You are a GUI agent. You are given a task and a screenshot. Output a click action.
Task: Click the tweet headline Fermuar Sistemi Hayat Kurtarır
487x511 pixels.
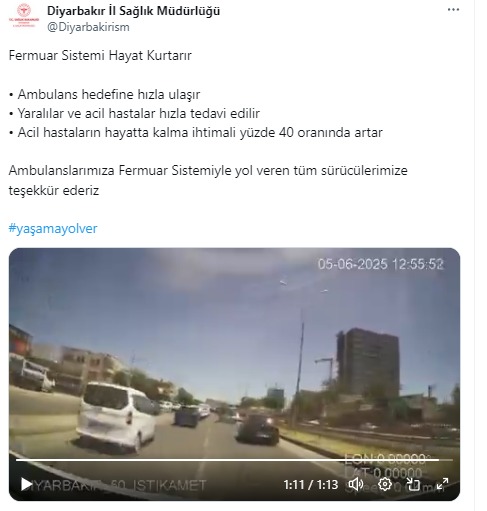100,55
